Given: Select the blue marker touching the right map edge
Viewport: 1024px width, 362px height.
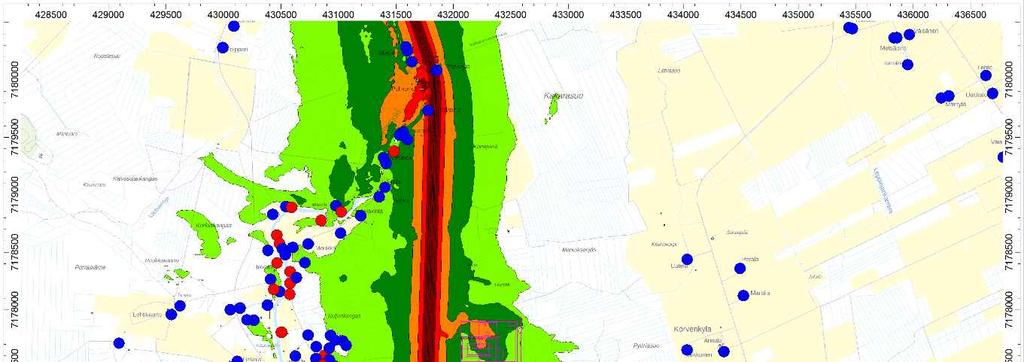Looking at the screenshot, I should tap(1002, 157).
